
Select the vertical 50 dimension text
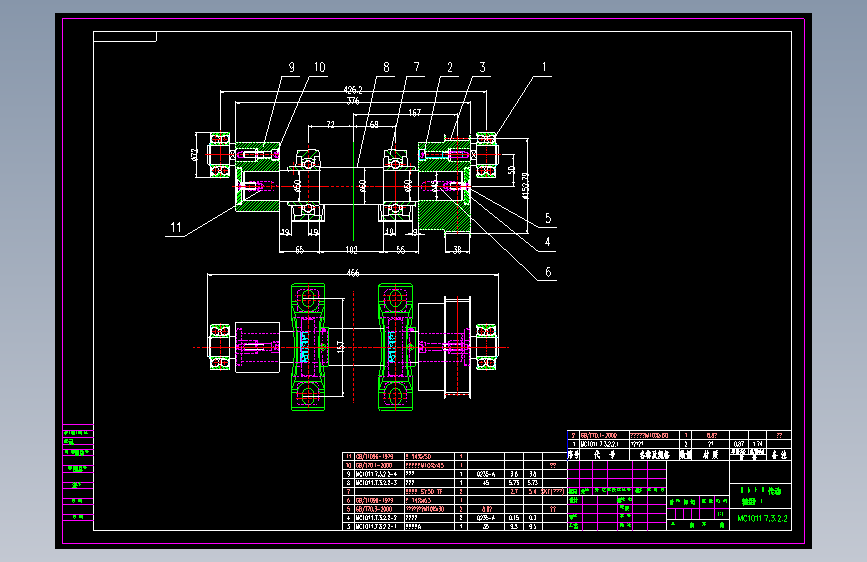click(x=511, y=170)
